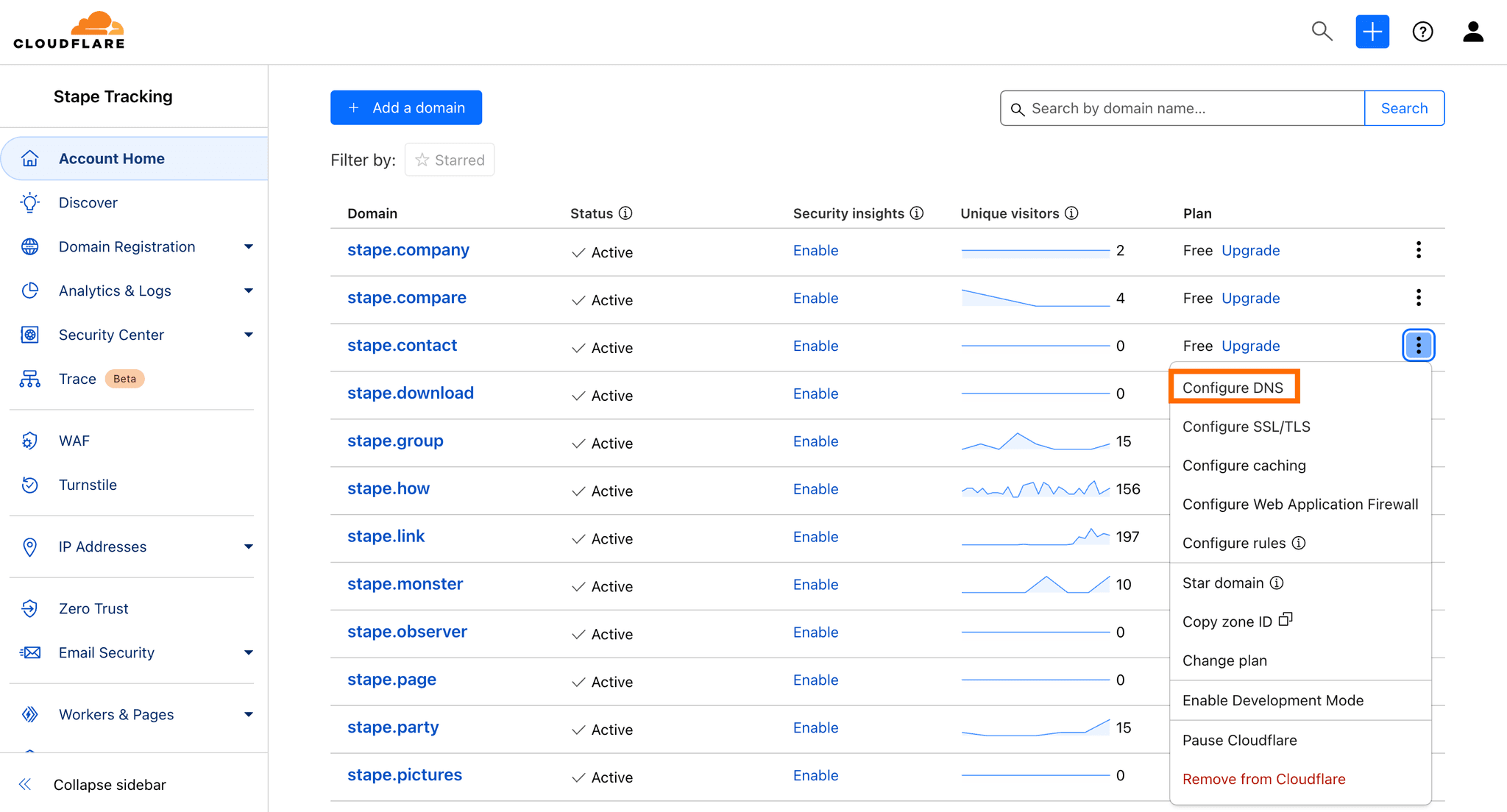Viewport: 1507px width, 812px height.
Task: Select the WAF sidebar item
Action: point(74,440)
